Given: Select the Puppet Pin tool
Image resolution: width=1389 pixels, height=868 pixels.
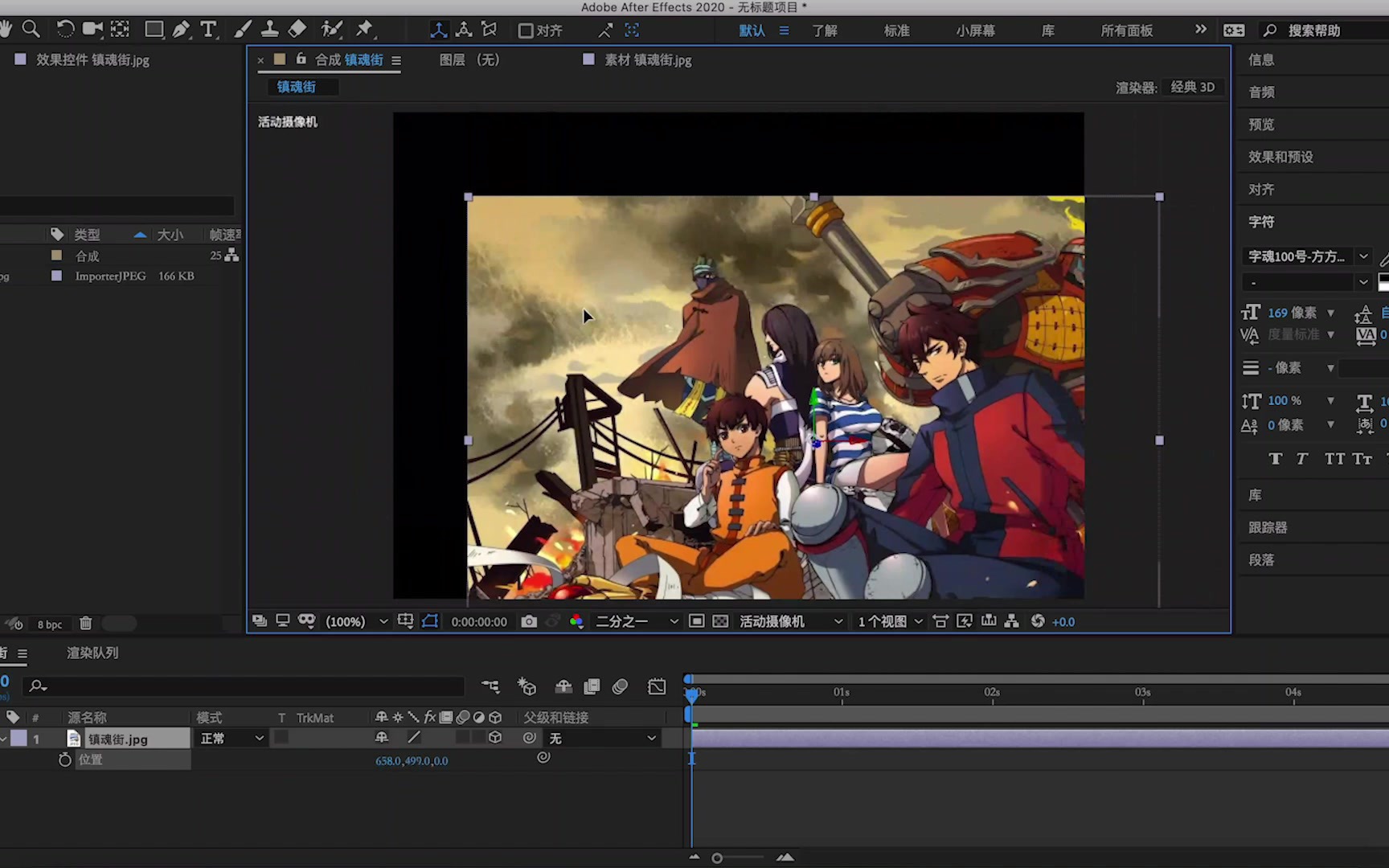Looking at the screenshot, I should click(x=364, y=30).
